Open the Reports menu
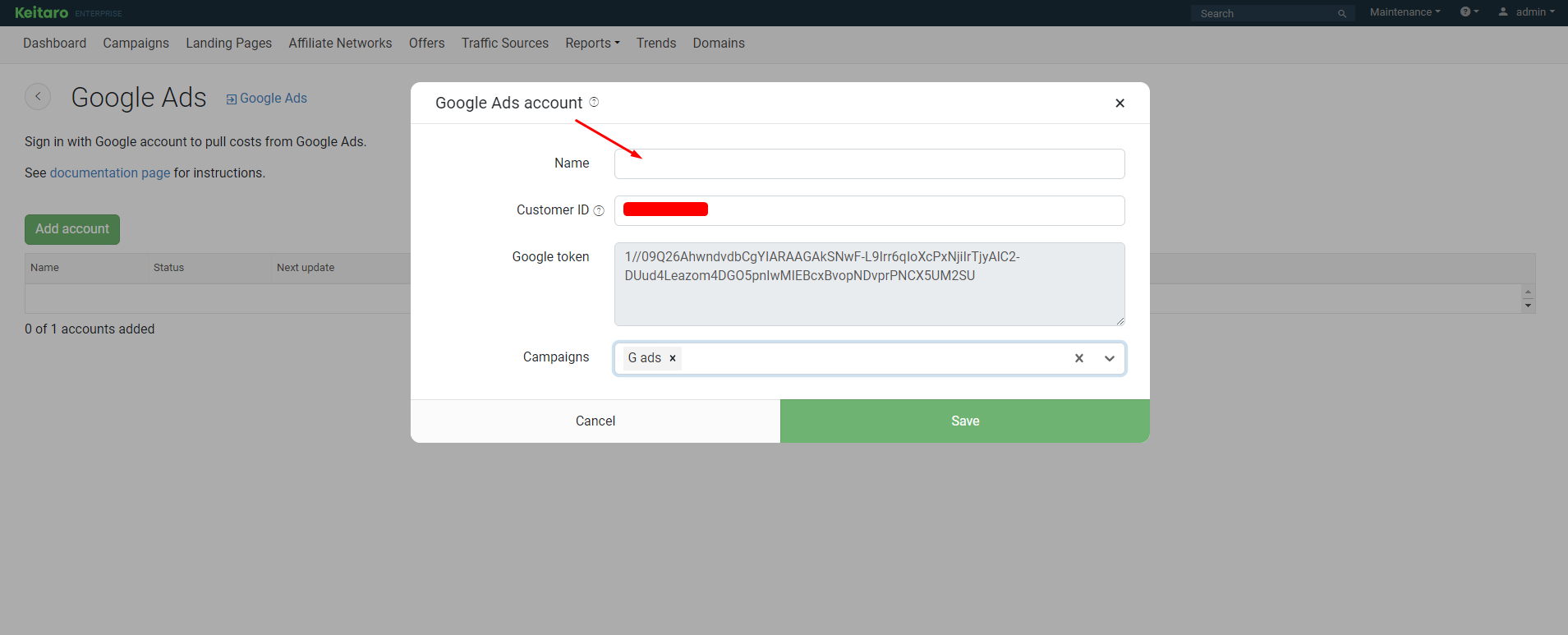 (x=592, y=43)
